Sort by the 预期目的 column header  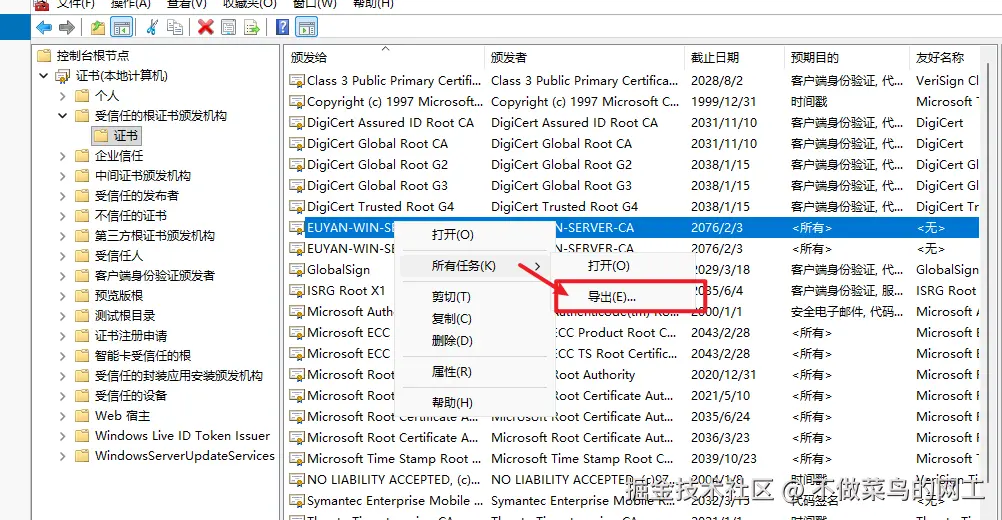pos(846,57)
